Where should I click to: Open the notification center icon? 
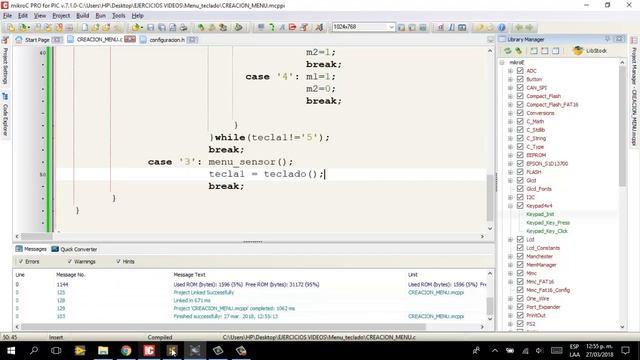click(625, 350)
